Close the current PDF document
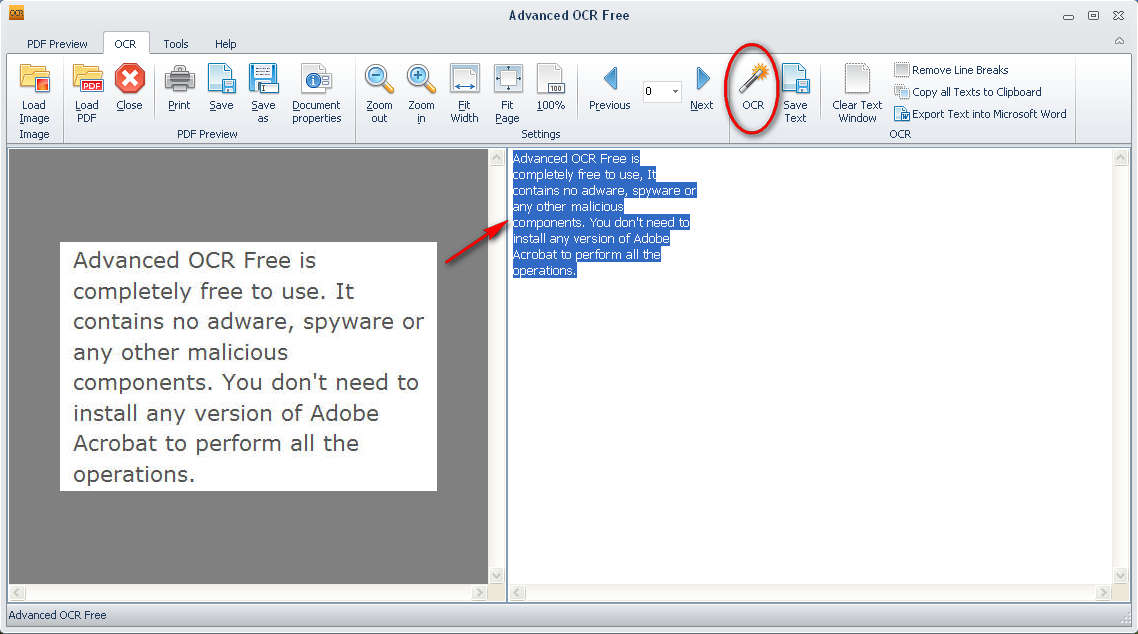1138x634 pixels. (129, 80)
